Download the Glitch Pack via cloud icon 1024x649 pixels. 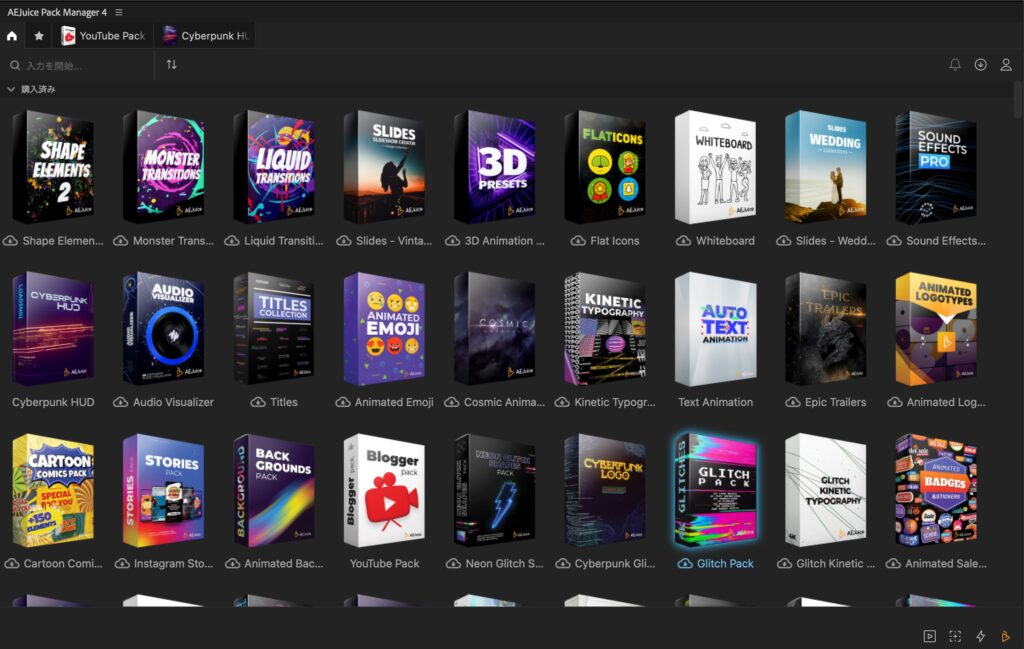[x=684, y=563]
